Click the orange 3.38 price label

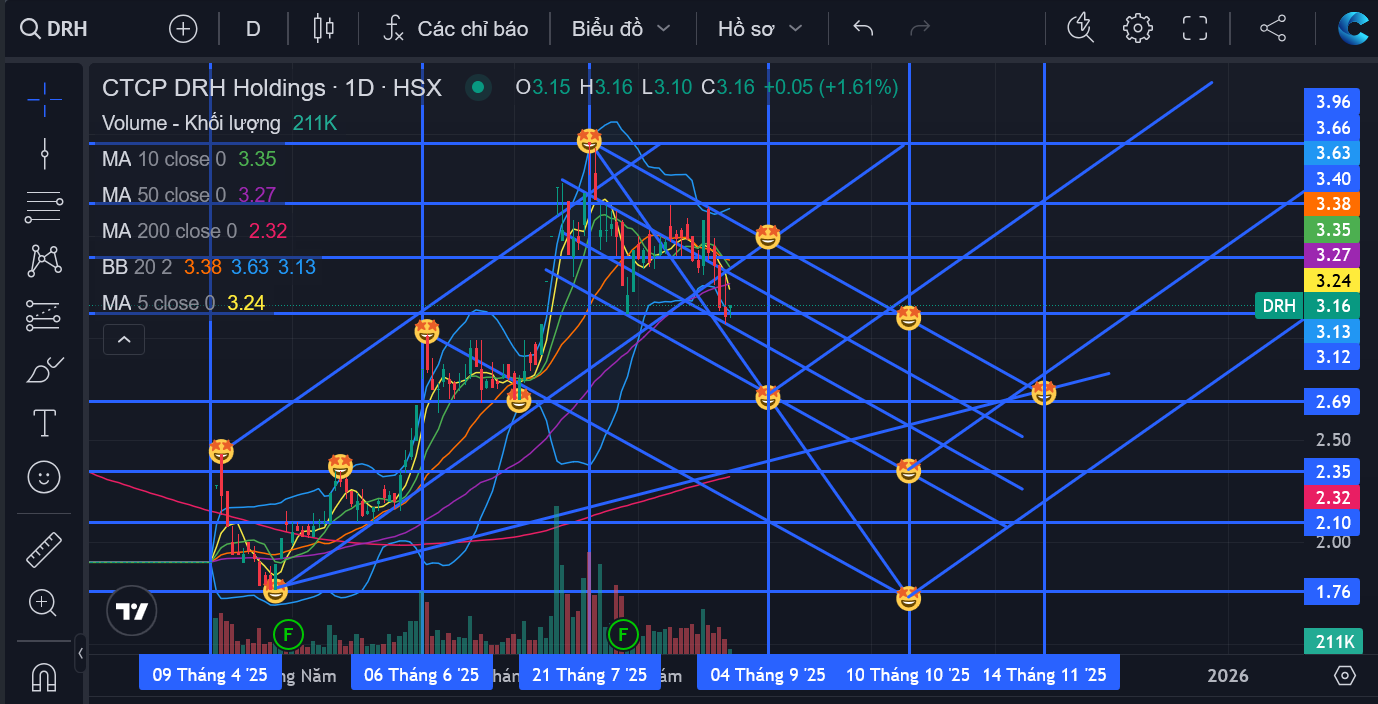tap(1333, 204)
